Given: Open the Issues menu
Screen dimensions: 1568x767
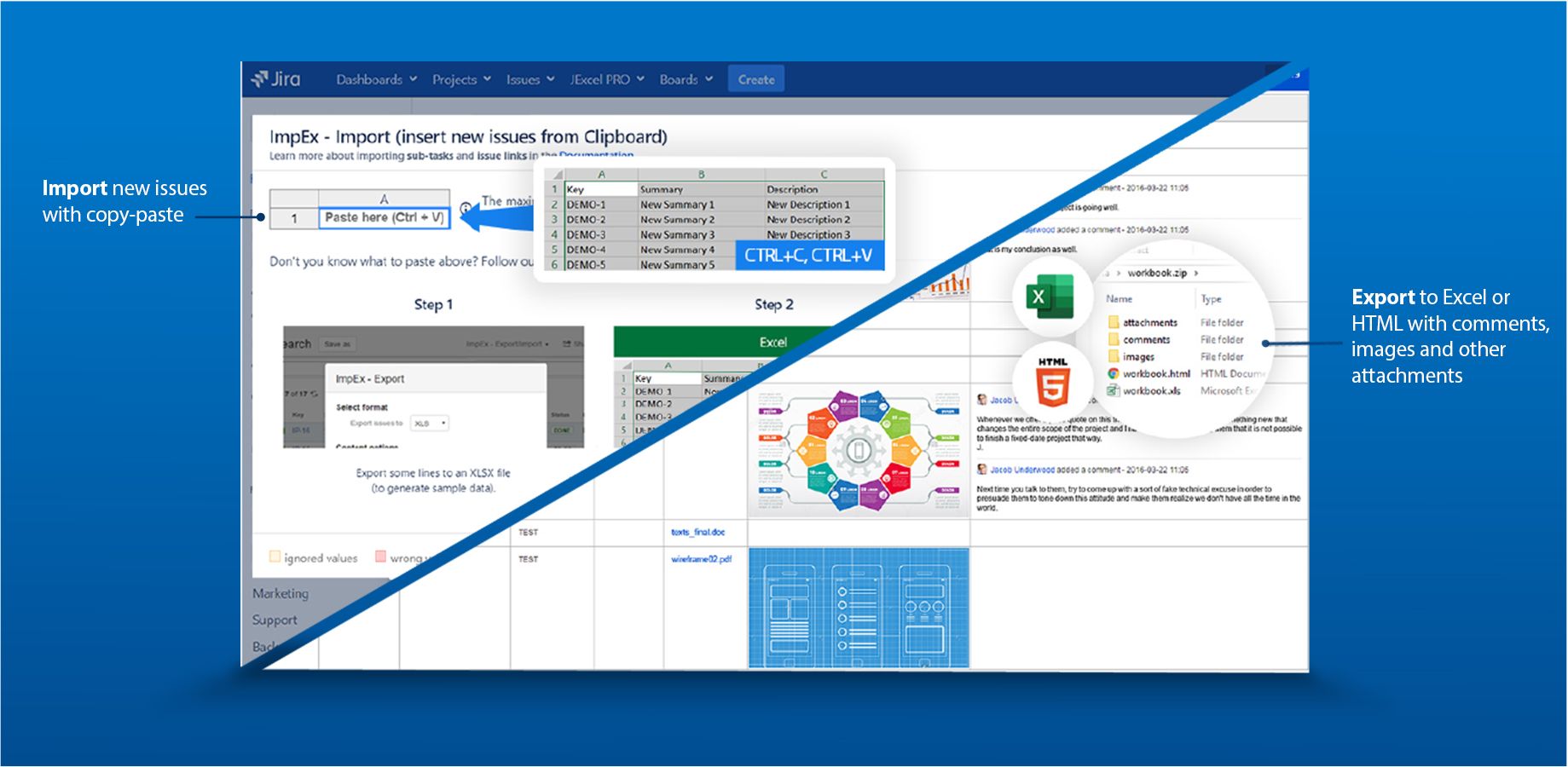Looking at the screenshot, I should (x=530, y=79).
